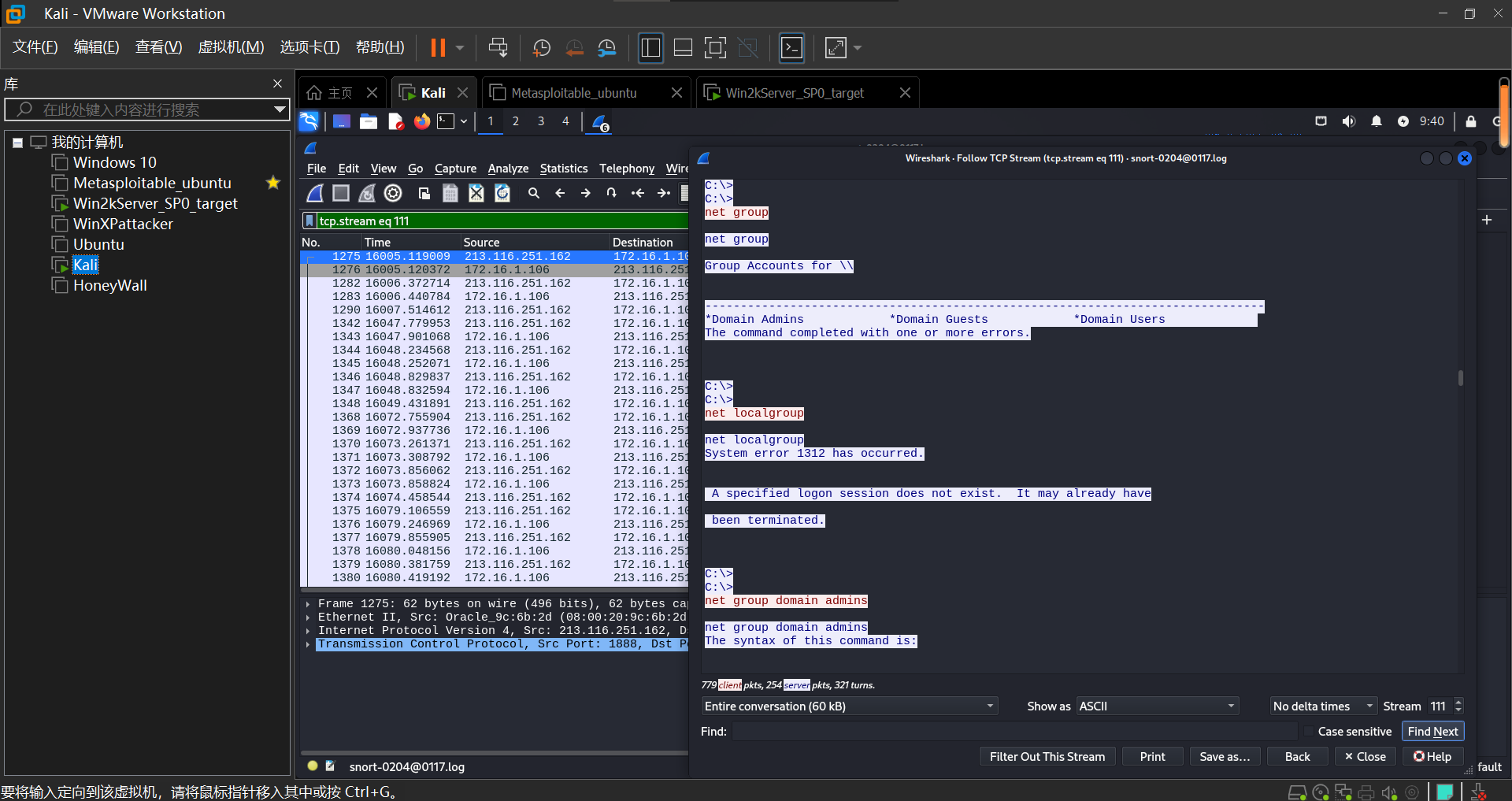Collapse the 我的计算机 tree node
This screenshot has height=801, width=1512.
coord(17,143)
